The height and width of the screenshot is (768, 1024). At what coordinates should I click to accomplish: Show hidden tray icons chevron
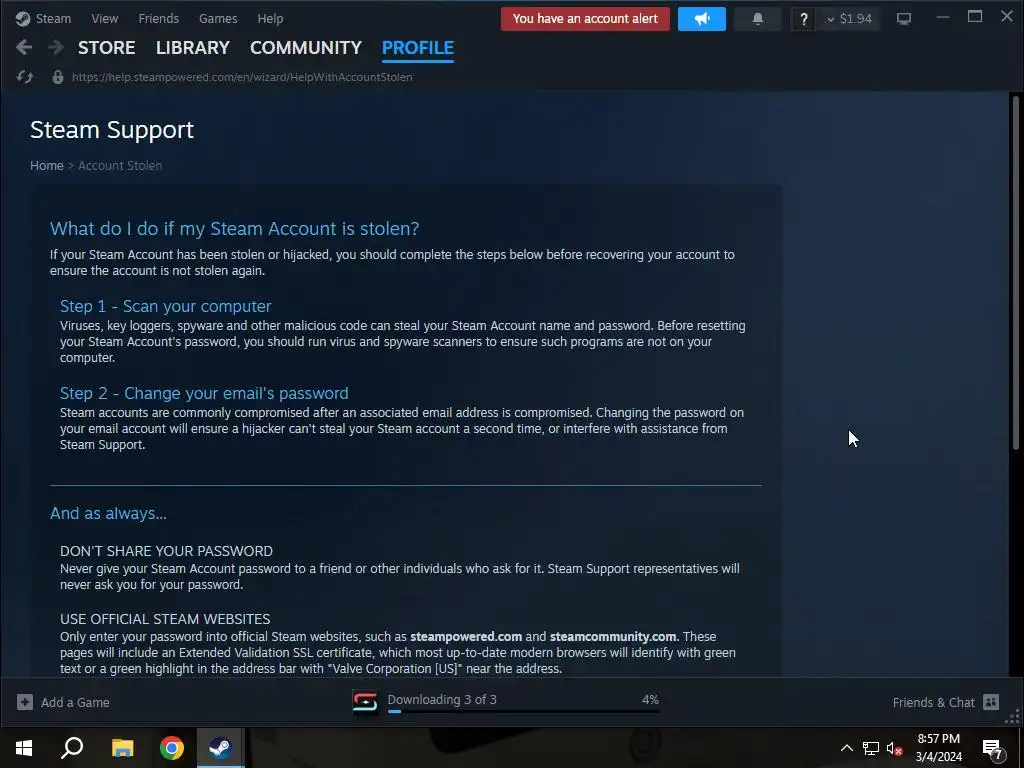(x=846, y=748)
